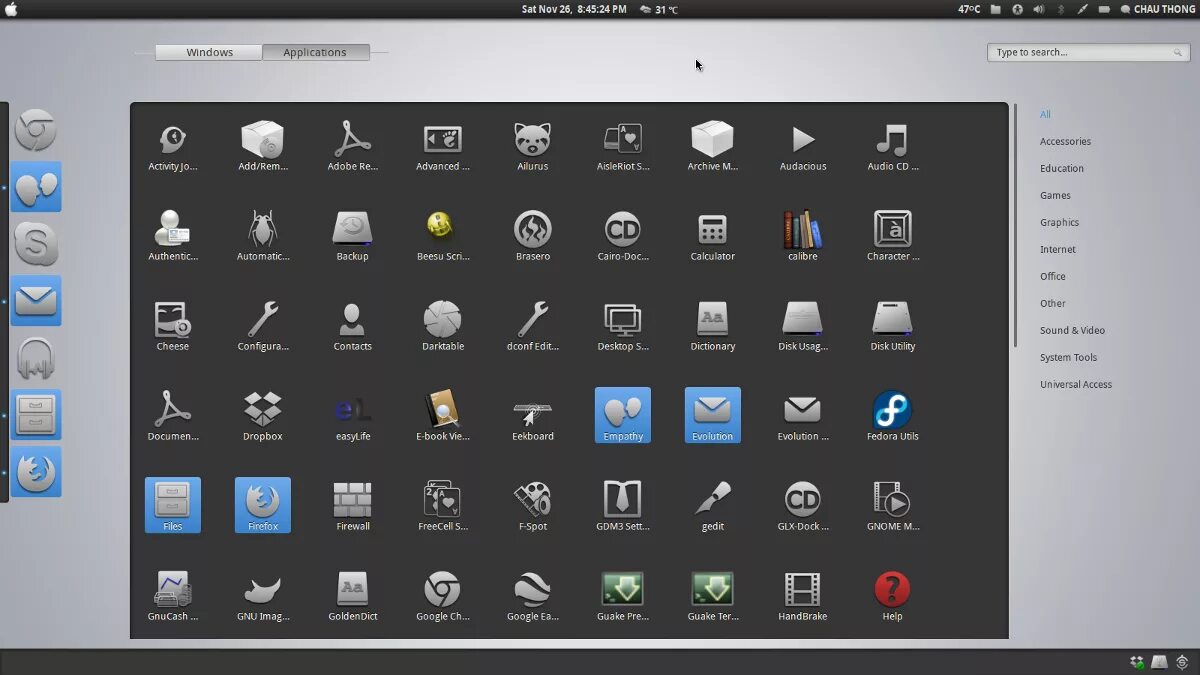This screenshot has height=675, width=1200.
Task: Show All application categories
Action: pos(1045,114)
